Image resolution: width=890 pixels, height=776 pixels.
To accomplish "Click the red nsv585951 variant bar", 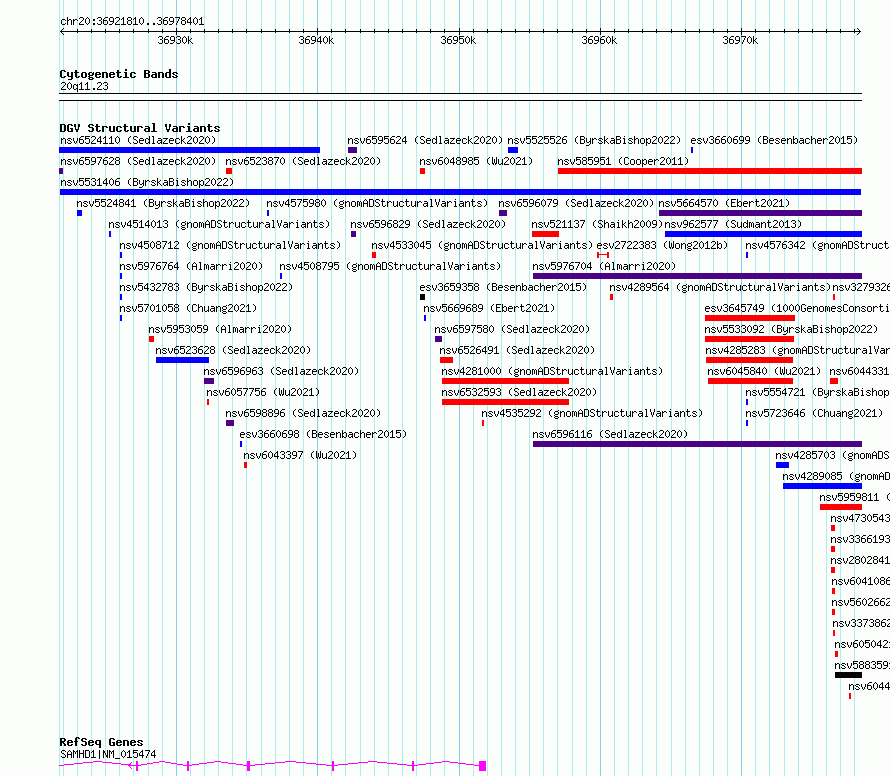I will tap(710, 171).
